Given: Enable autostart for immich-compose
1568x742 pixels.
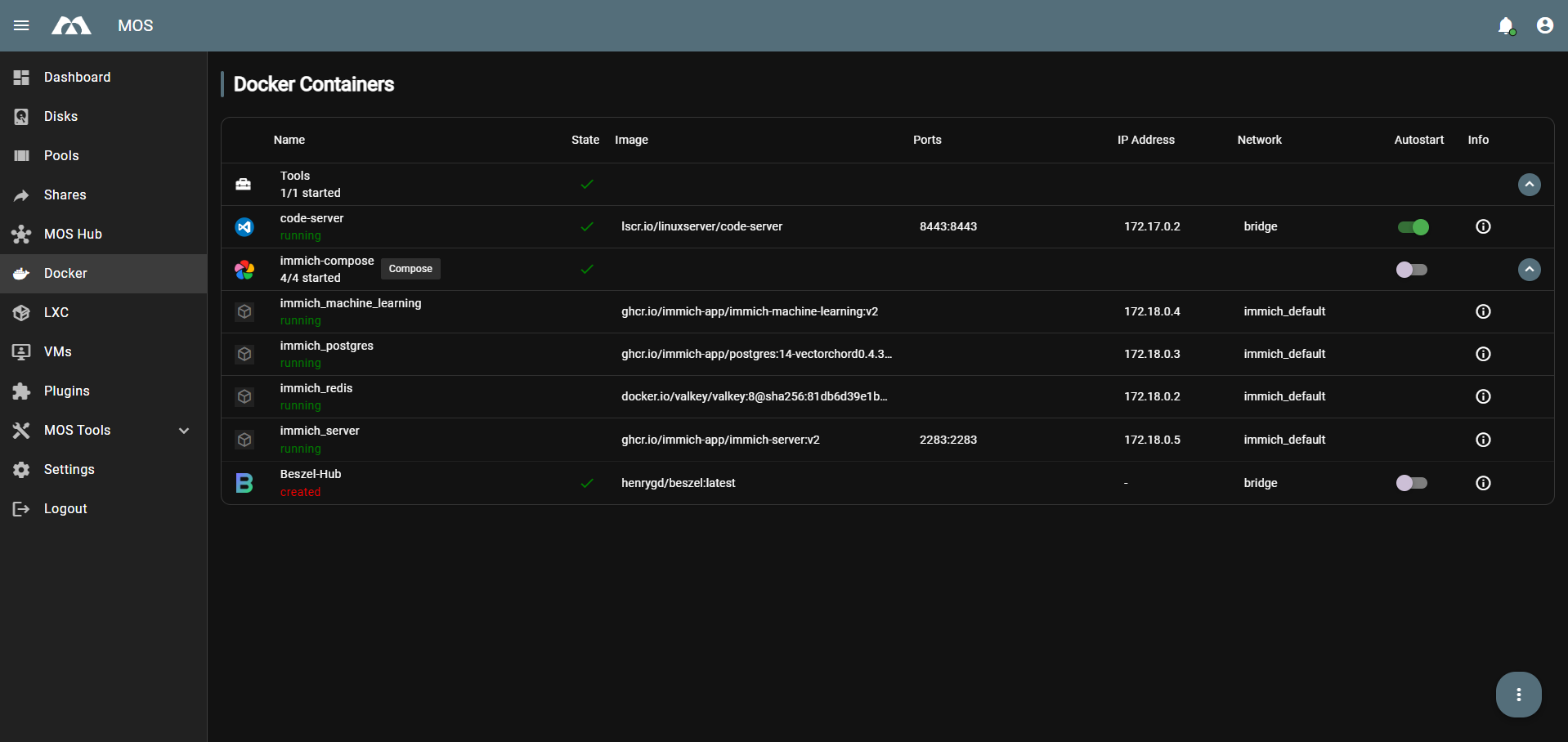Looking at the screenshot, I should click(x=1412, y=269).
